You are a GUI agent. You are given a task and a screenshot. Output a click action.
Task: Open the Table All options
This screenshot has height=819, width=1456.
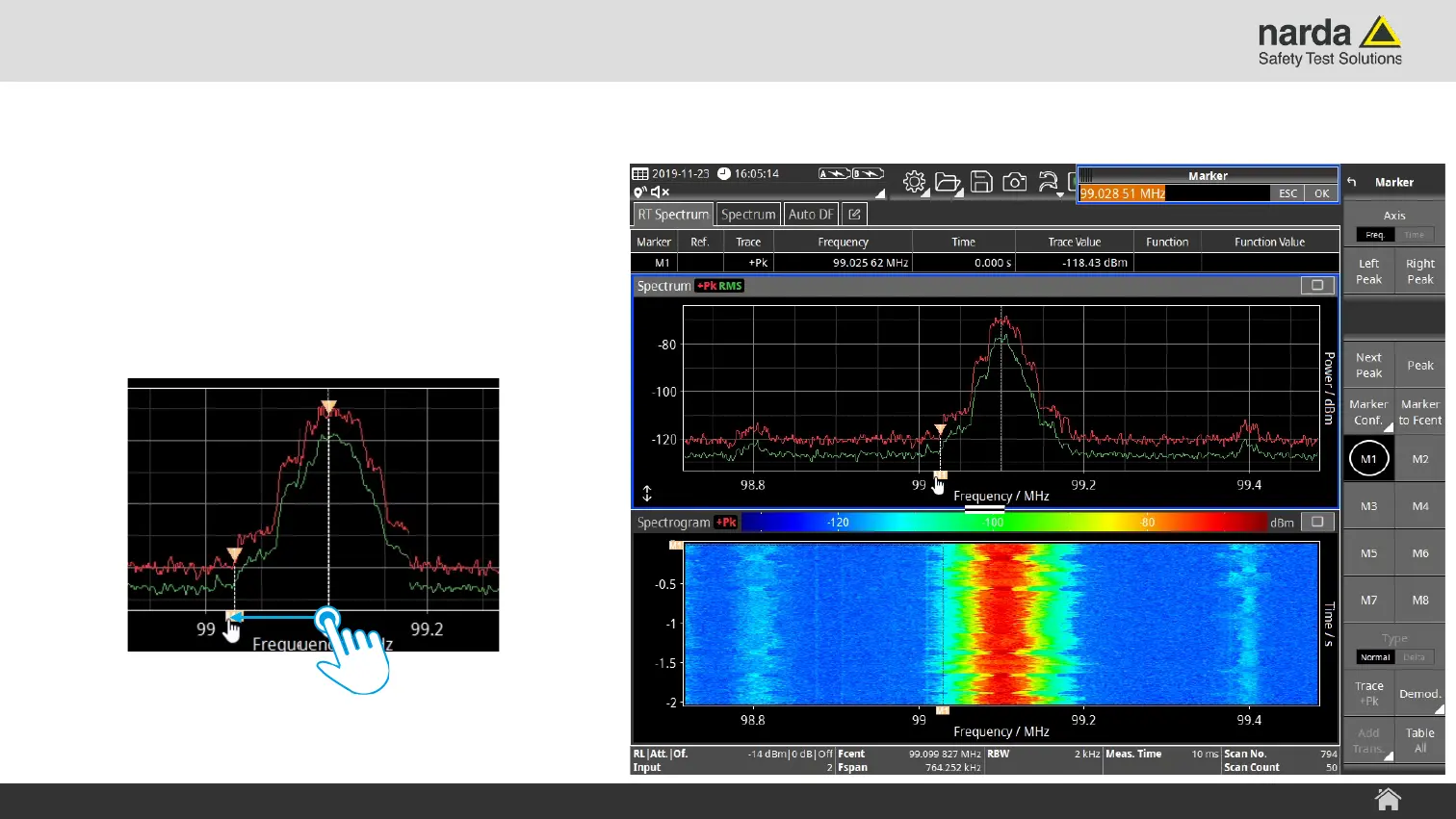click(1419, 740)
